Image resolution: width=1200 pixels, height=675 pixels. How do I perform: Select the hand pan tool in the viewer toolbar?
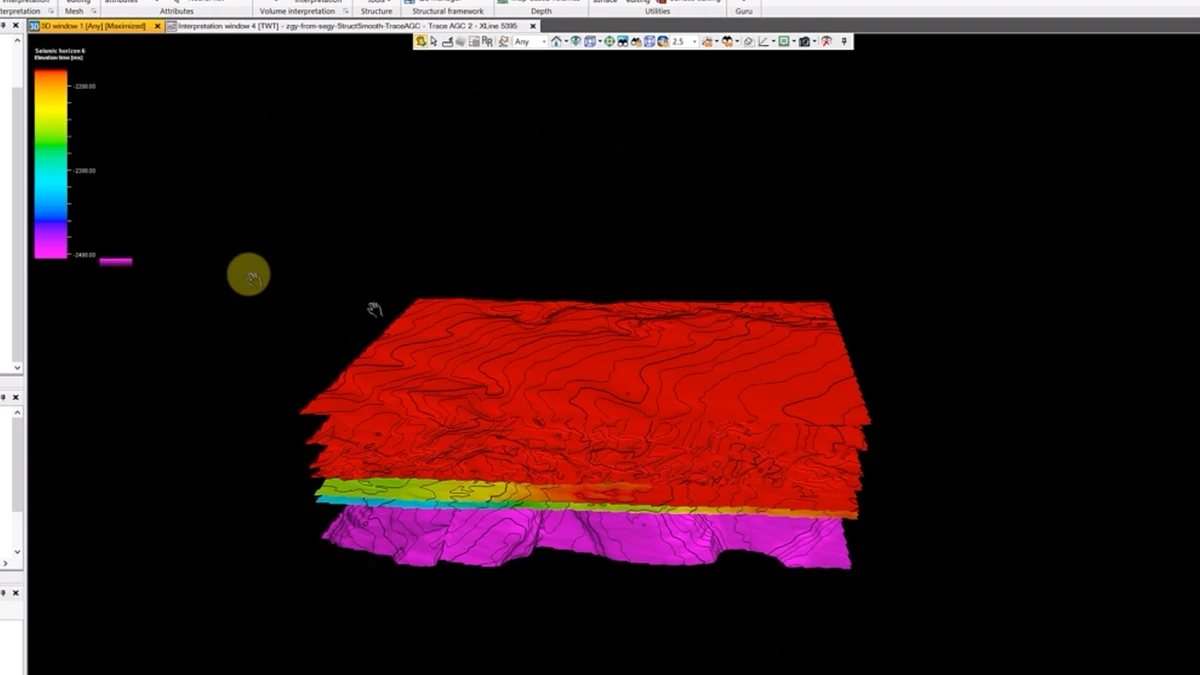tap(419, 42)
